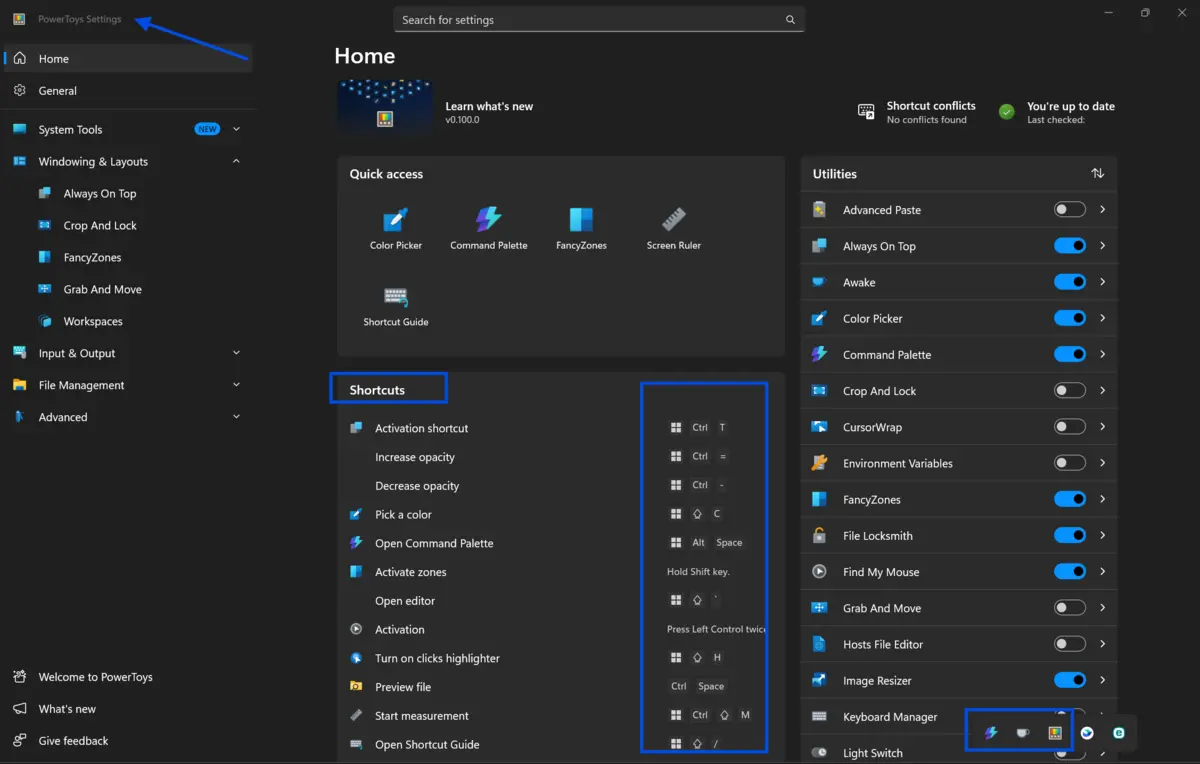1200x764 pixels.
Task: Switch off Command Palette toggle
Action: pos(1070,354)
